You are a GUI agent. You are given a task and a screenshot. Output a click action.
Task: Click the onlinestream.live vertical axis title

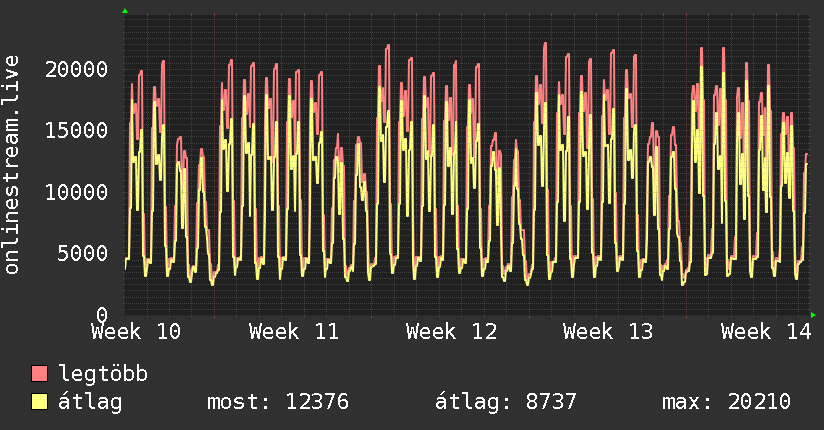(12, 165)
